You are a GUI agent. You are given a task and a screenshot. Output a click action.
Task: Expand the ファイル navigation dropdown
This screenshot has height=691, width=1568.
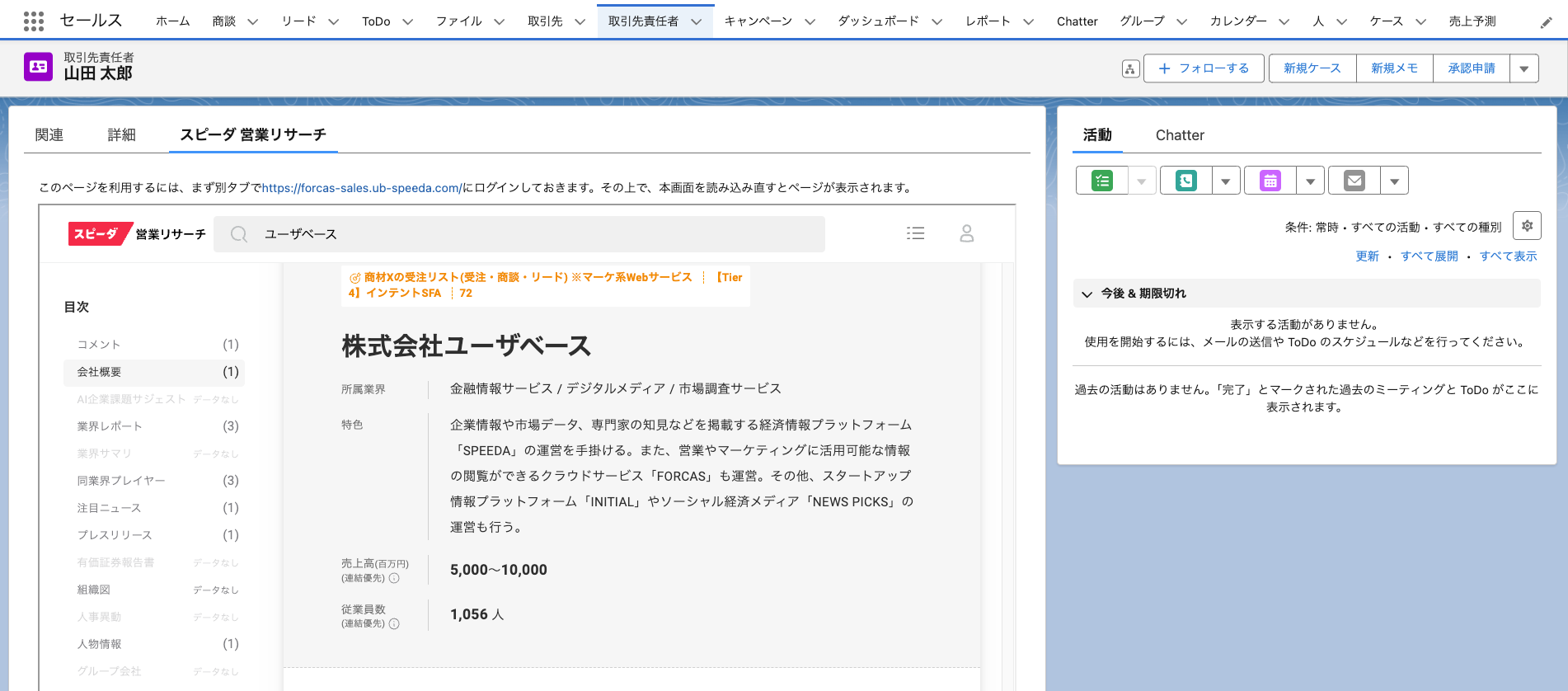pos(500,21)
